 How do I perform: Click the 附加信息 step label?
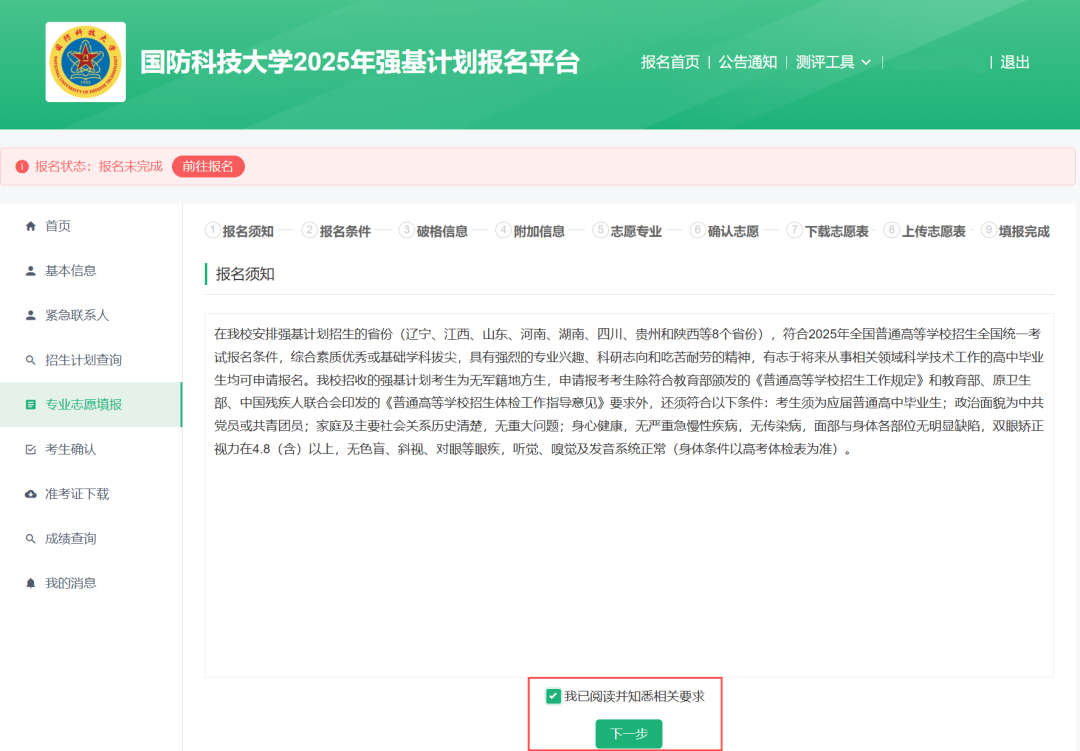tap(539, 232)
